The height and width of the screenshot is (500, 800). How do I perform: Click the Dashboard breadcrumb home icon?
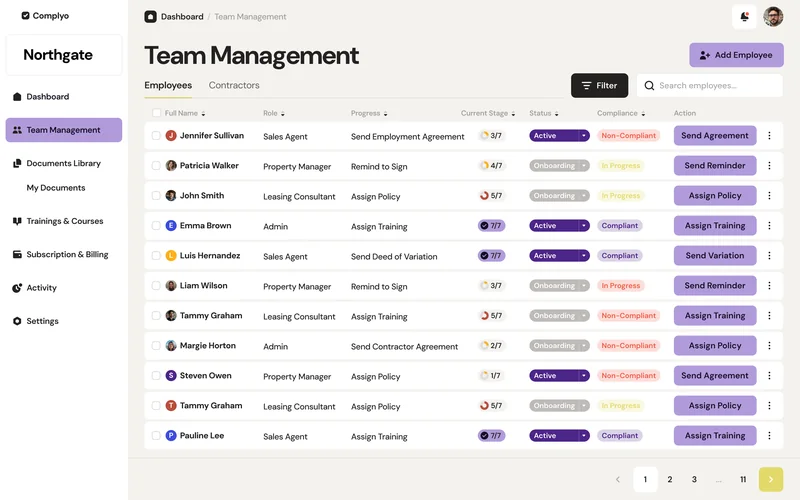pyautogui.click(x=151, y=17)
